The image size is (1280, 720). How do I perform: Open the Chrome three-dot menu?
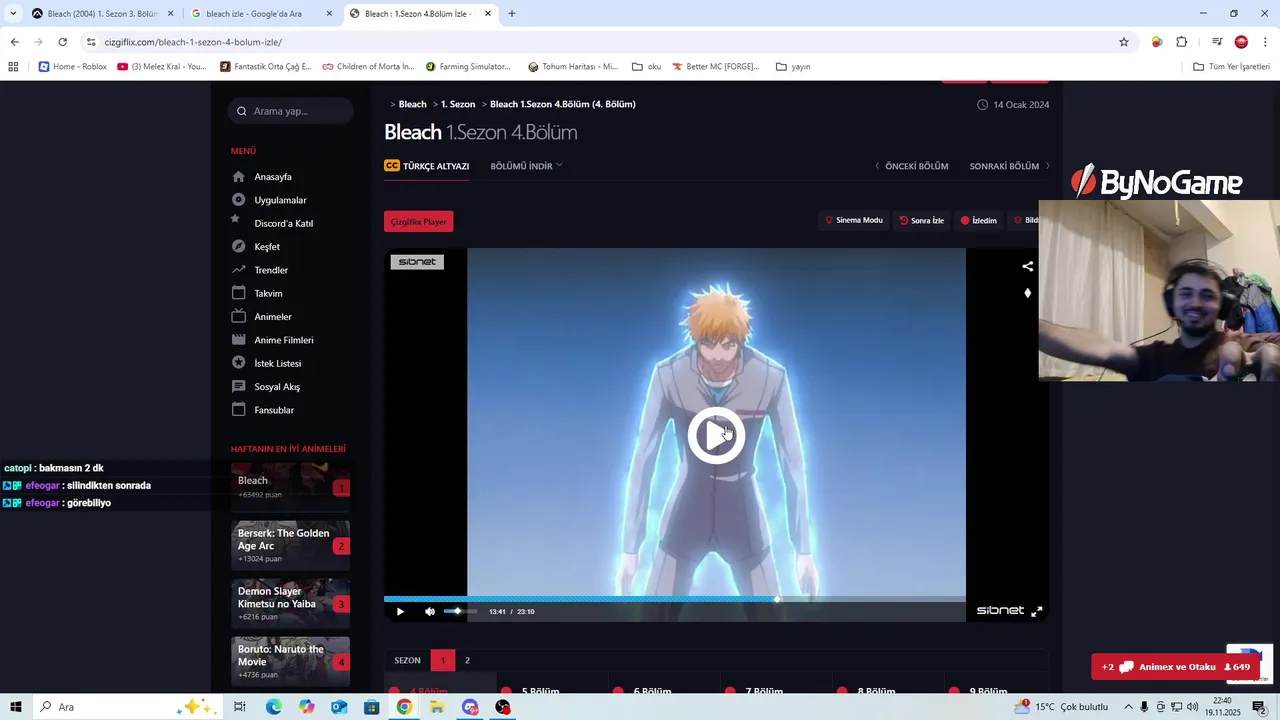coord(1266,42)
